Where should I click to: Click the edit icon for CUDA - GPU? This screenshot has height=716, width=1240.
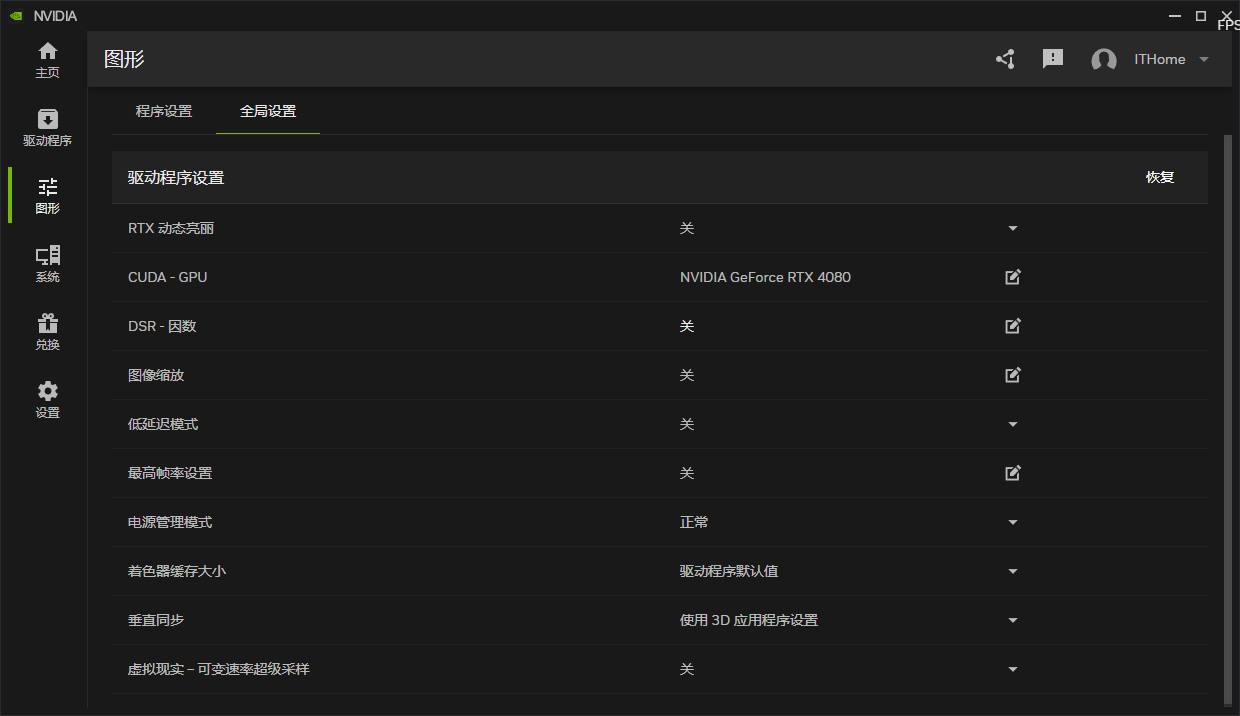coord(1012,277)
